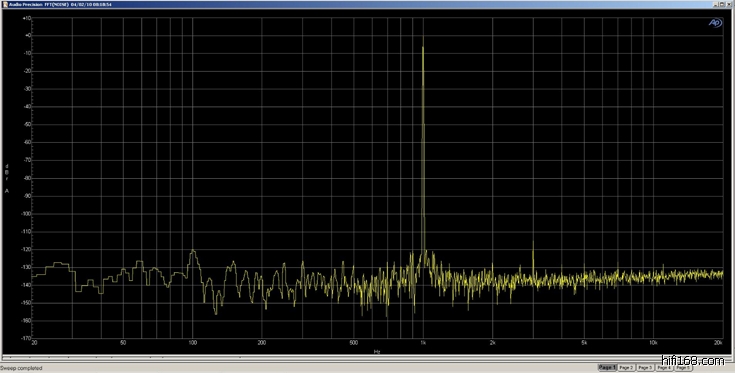Click the Audio Precision title bar icon
Screen dimensions: 735x373
pyautogui.click(x=5, y=5)
